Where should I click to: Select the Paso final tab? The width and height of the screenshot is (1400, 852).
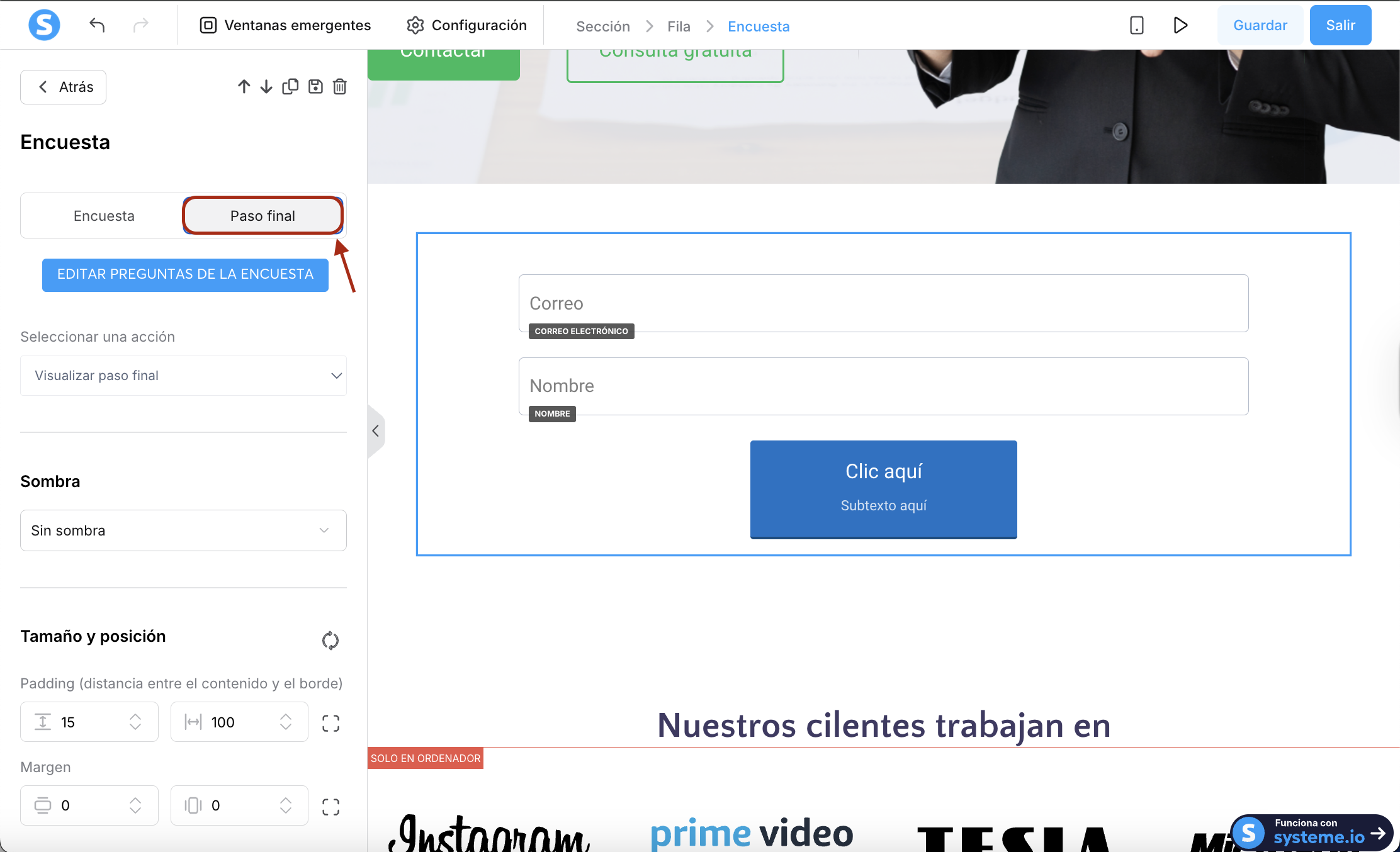tap(262, 216)
